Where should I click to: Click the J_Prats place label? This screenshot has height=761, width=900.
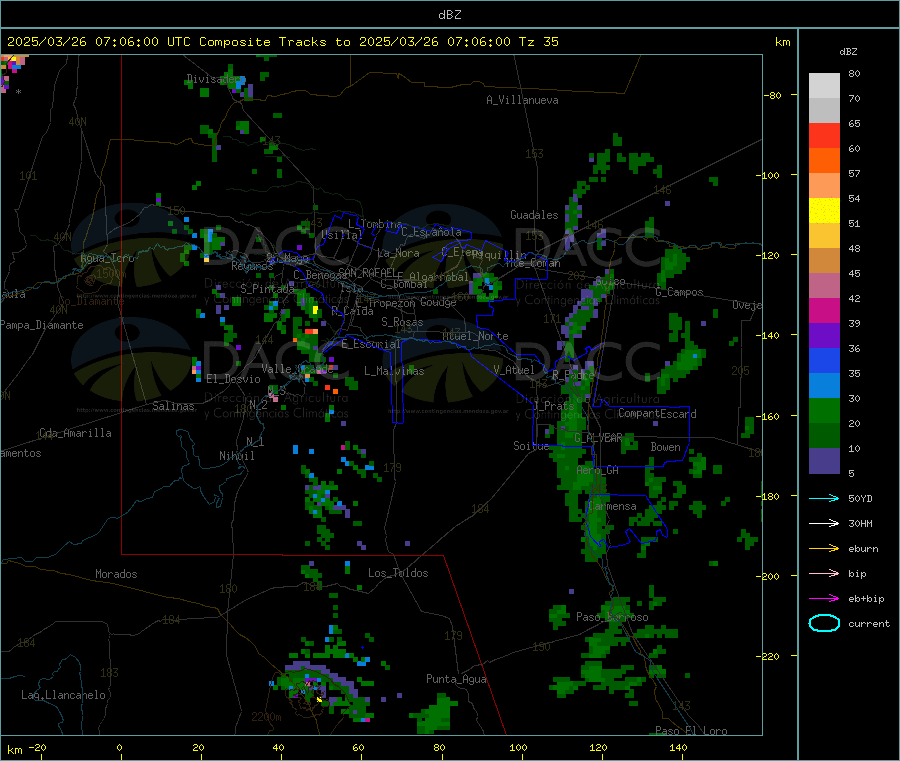tap(553, 406)
